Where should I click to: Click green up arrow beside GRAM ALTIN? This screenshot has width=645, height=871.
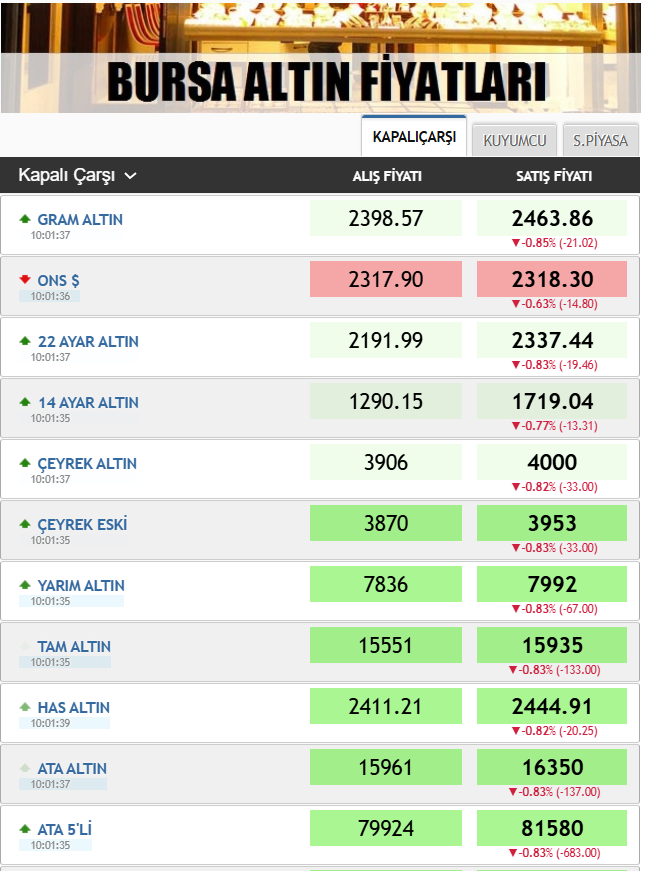pyautogui.click(x=25, y=219)
